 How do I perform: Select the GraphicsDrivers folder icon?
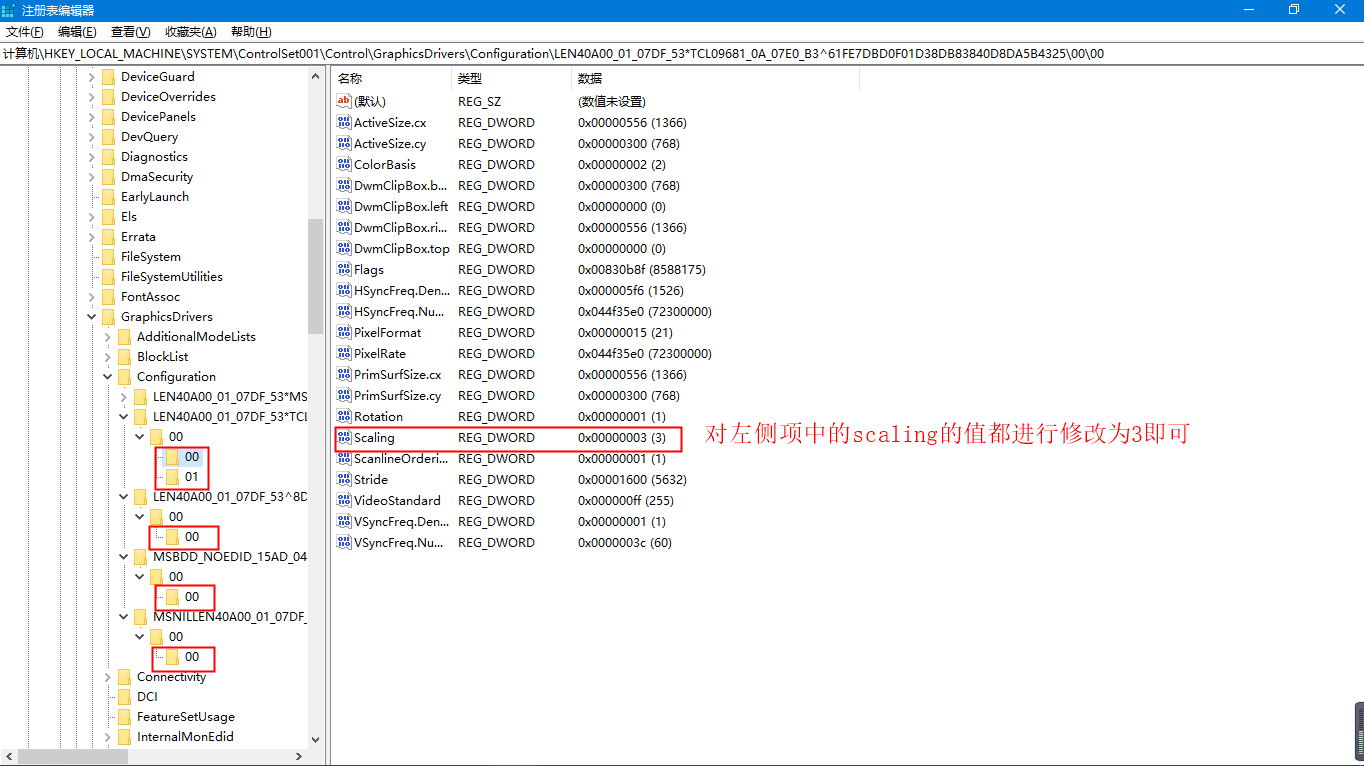click(108, 317)
